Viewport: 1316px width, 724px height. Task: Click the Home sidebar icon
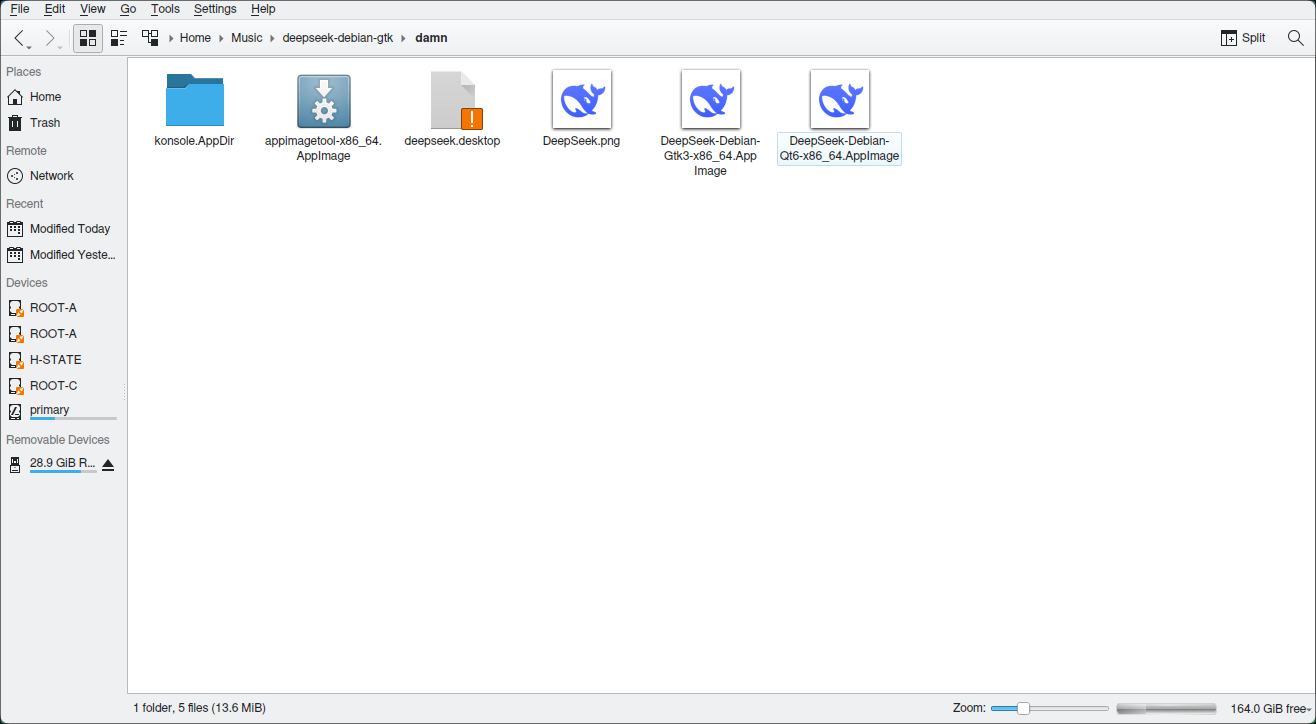point(15,97)
